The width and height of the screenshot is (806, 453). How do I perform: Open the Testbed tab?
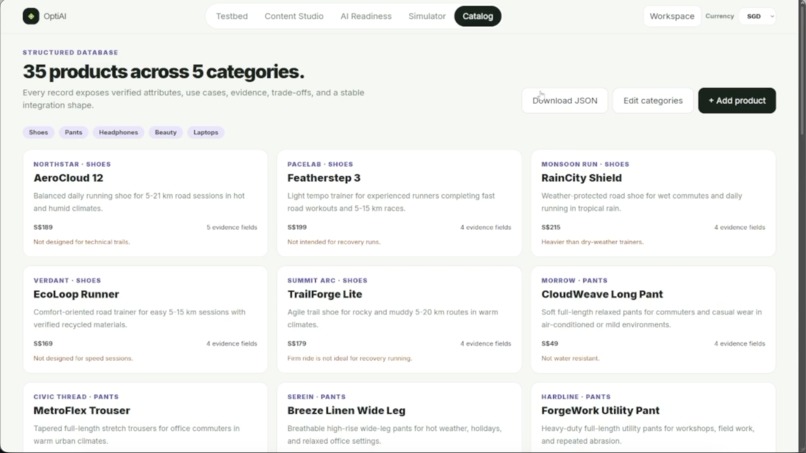click(232, 16)
